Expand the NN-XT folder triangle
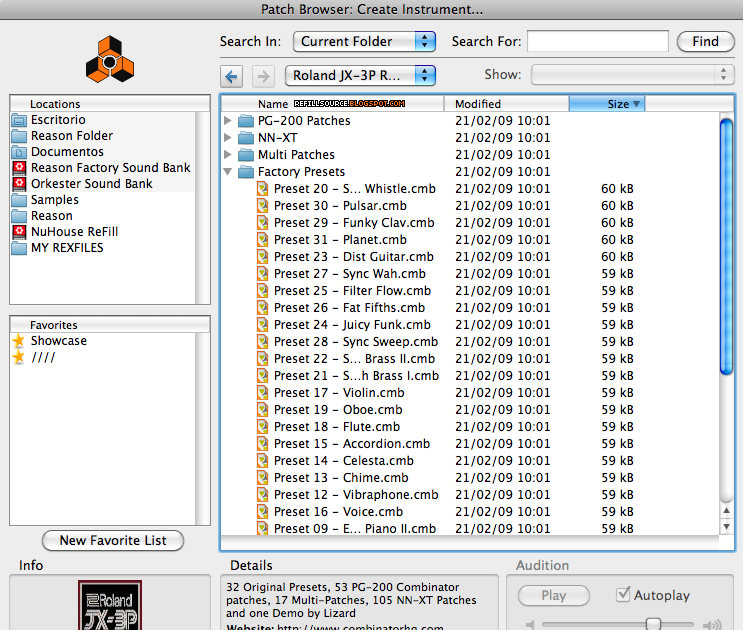The width and height of the screenshot is (743, 630). pyautogui.click(x=228, y=138)
